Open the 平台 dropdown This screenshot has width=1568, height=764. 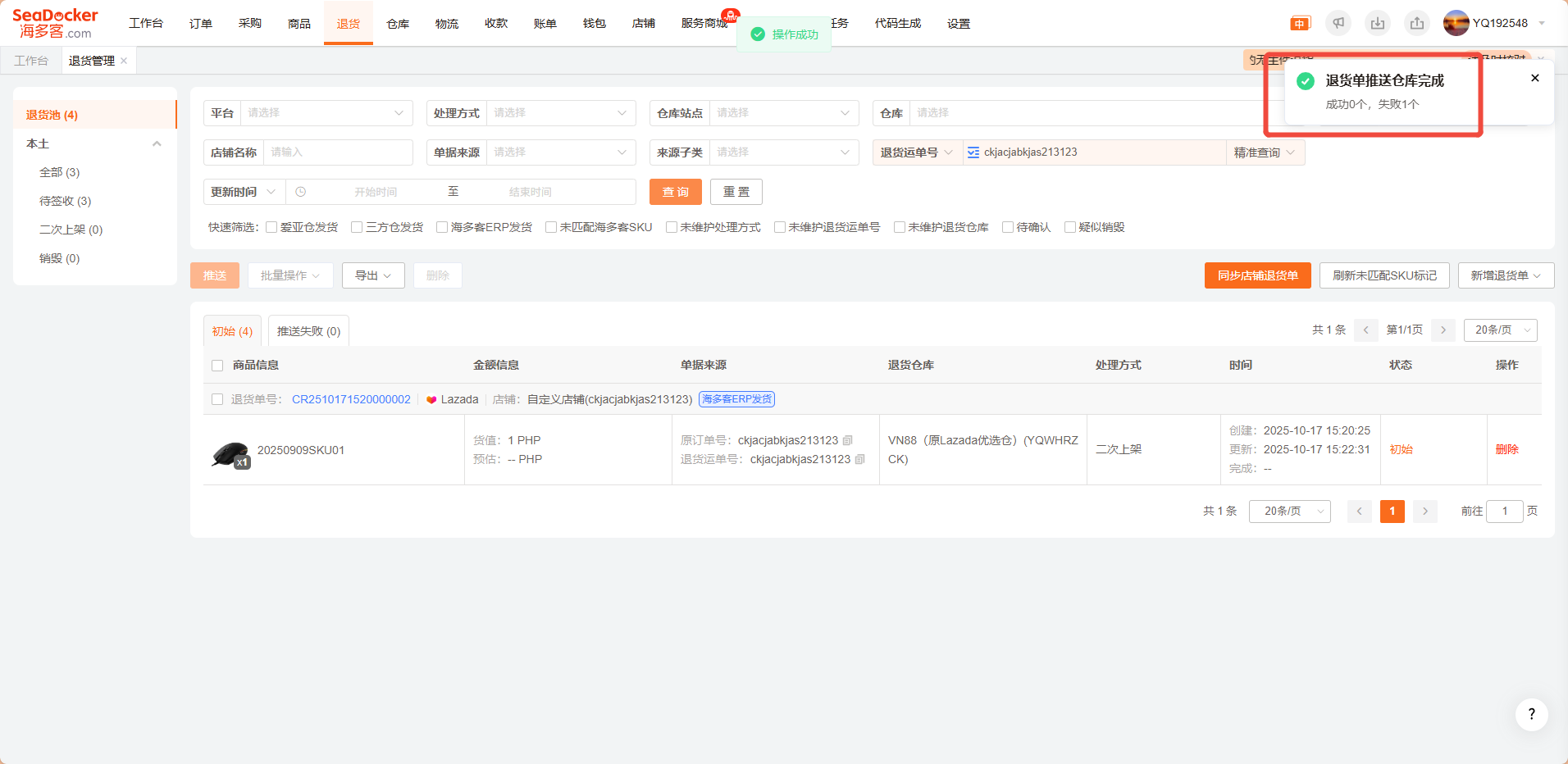click(x=326, y=113)
